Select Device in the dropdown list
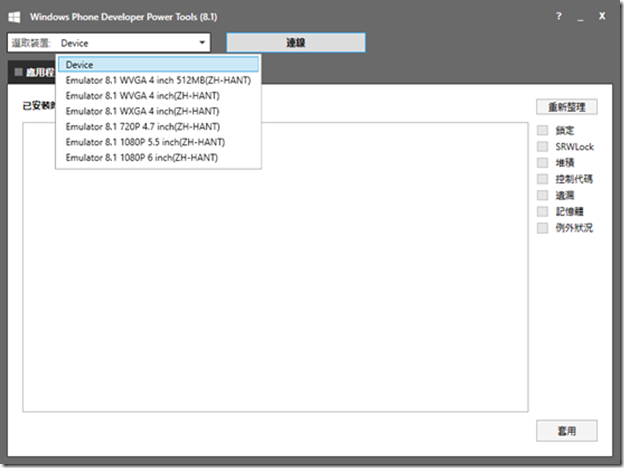The width and height of the screenshot is (624, 468). 158,64
